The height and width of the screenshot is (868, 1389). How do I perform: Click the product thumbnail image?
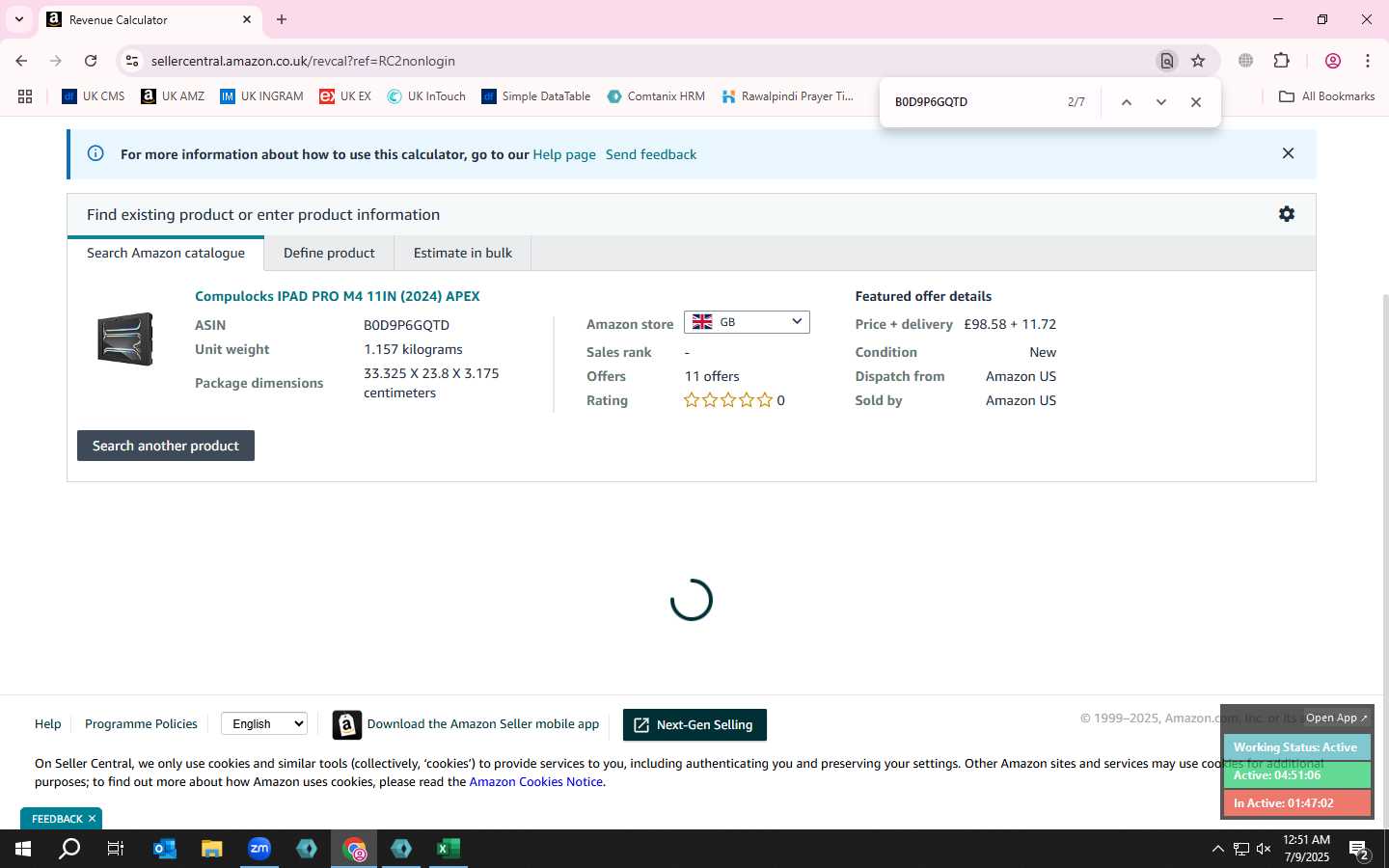coord(125,339)
